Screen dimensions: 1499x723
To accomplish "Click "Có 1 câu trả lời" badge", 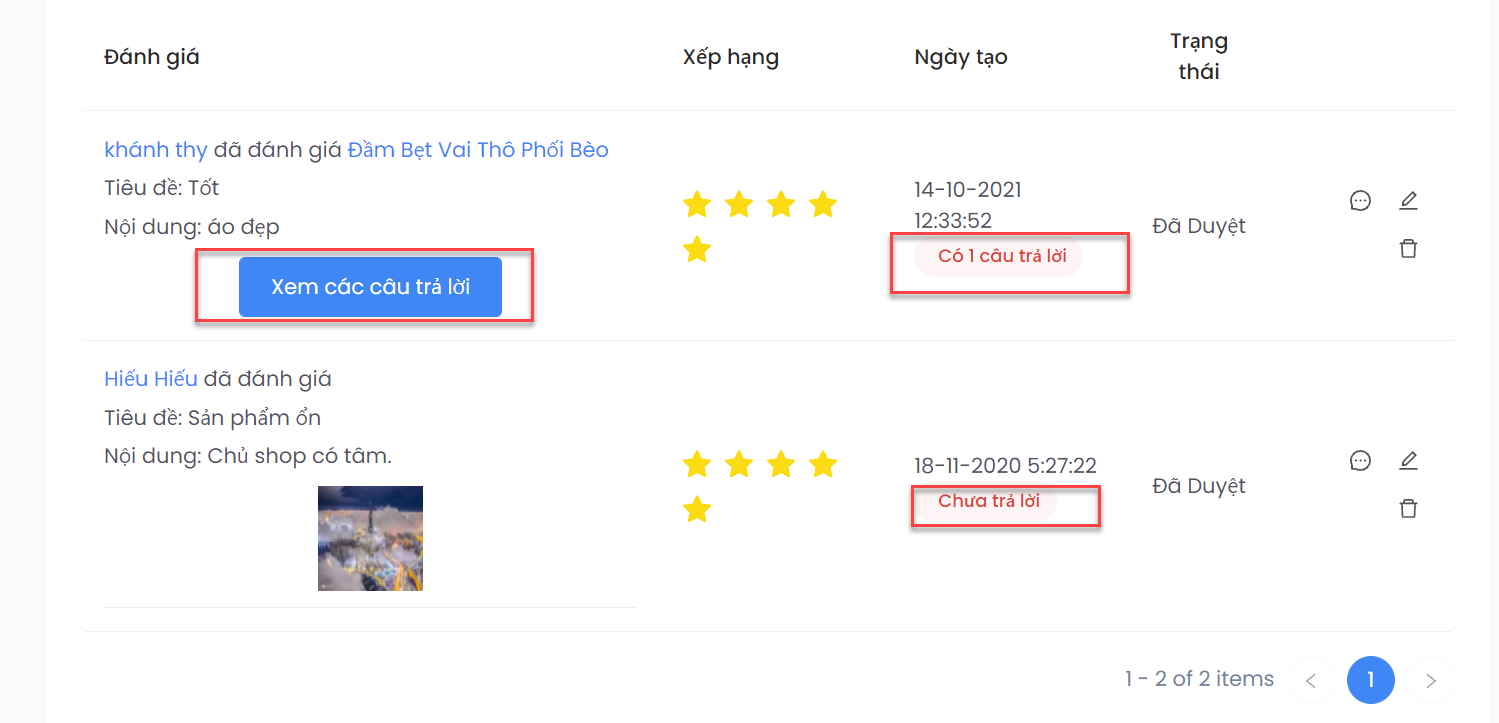I will [x=1001, y=257].
